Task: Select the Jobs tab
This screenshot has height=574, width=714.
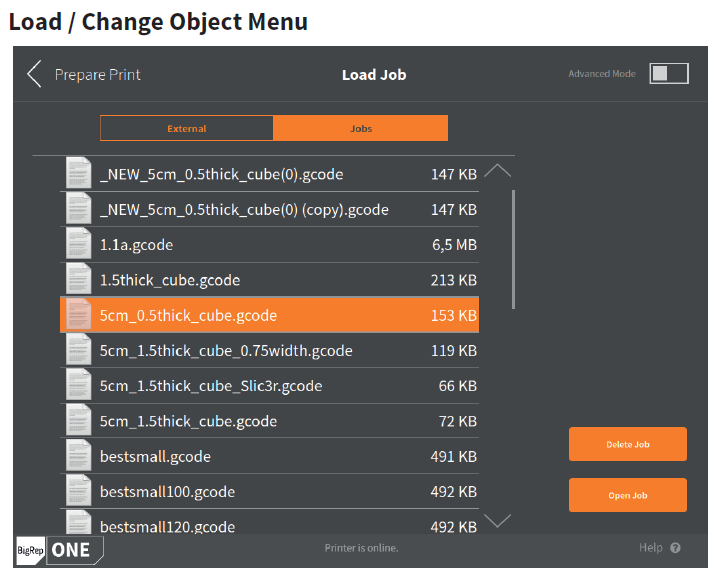Action: (361, 128)
